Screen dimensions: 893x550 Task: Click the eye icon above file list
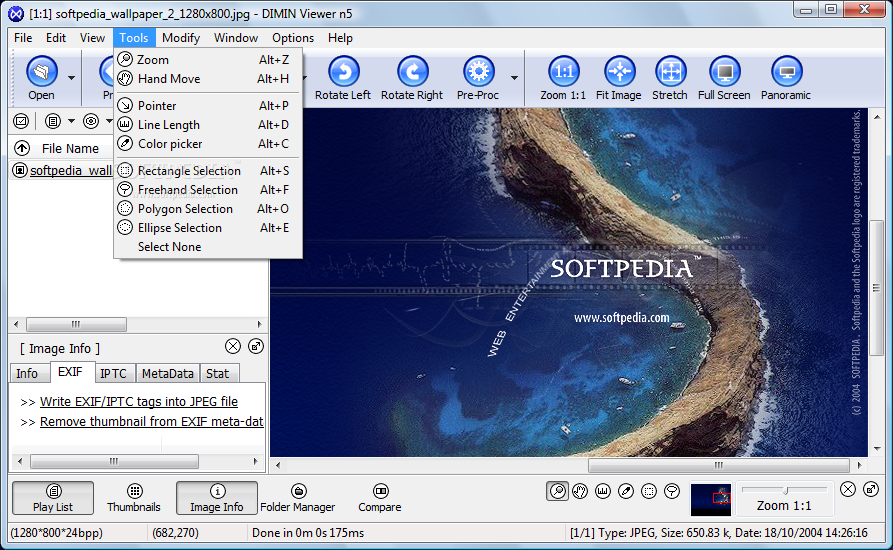[x=91, y=121]
